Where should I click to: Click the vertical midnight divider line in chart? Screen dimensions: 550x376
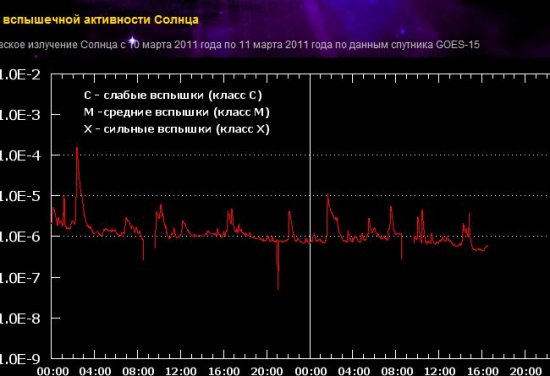point(310,216)
